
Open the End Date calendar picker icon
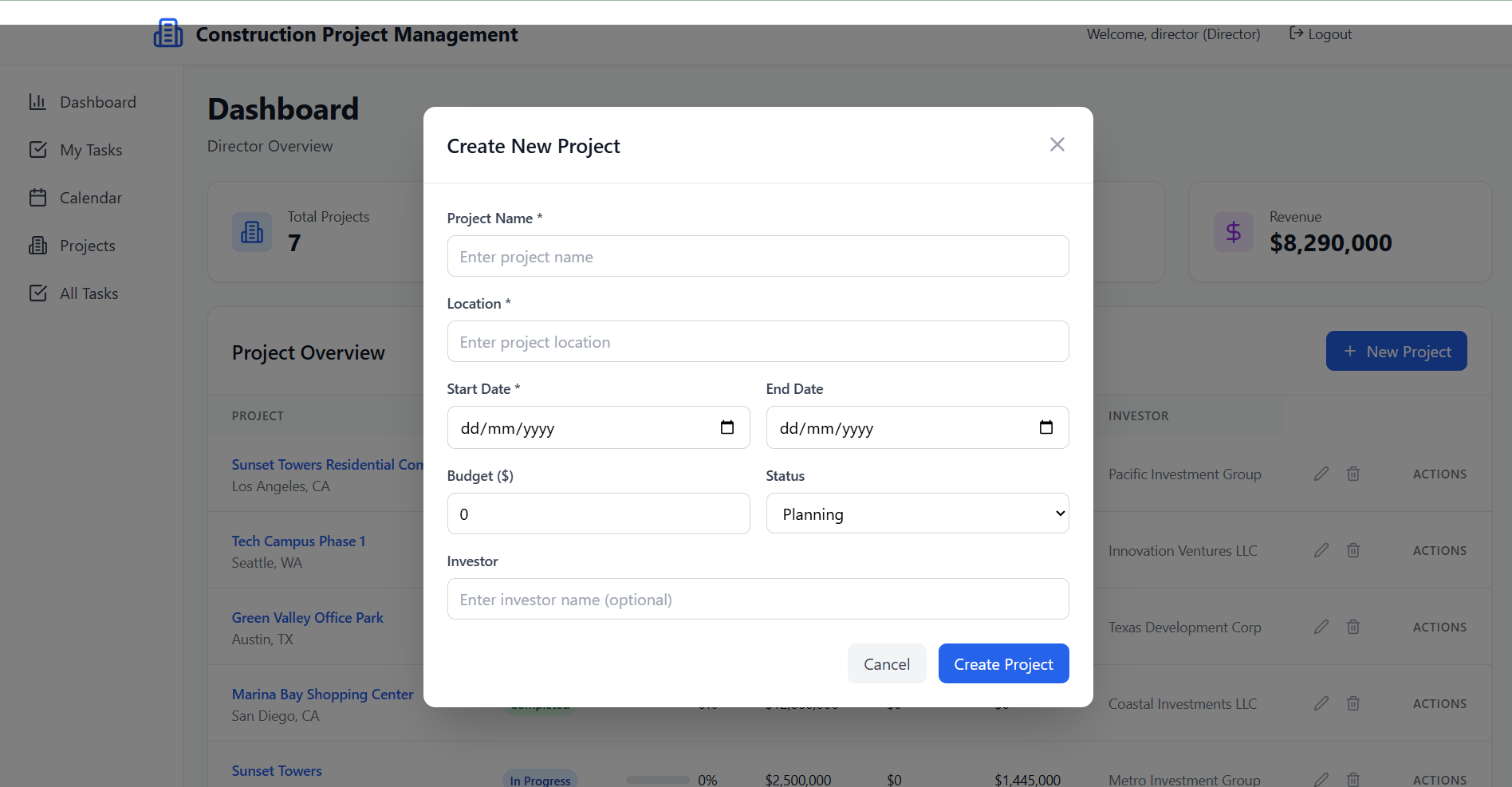click(x=1045, y=427)
